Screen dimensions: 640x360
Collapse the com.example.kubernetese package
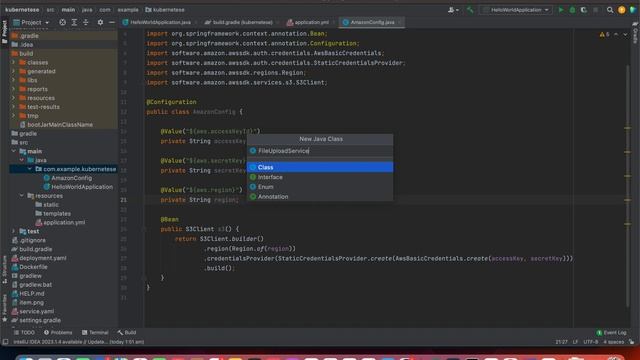[29, 169]
